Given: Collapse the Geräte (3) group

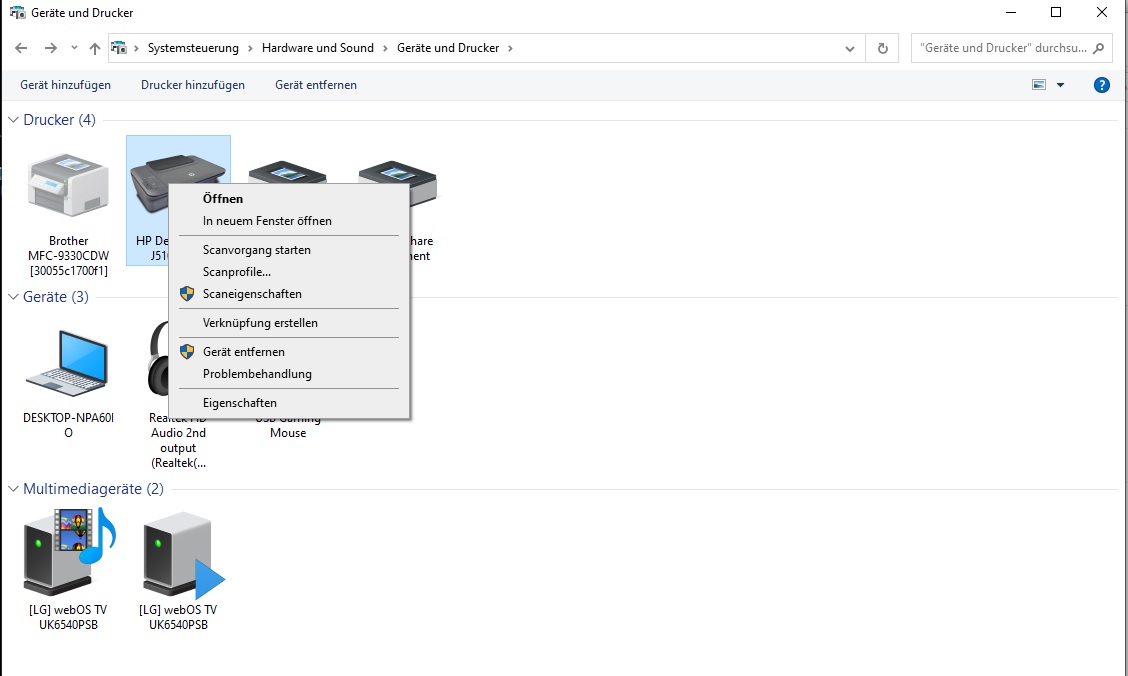Looking at the screenshot, I should [x=13, y=296].
